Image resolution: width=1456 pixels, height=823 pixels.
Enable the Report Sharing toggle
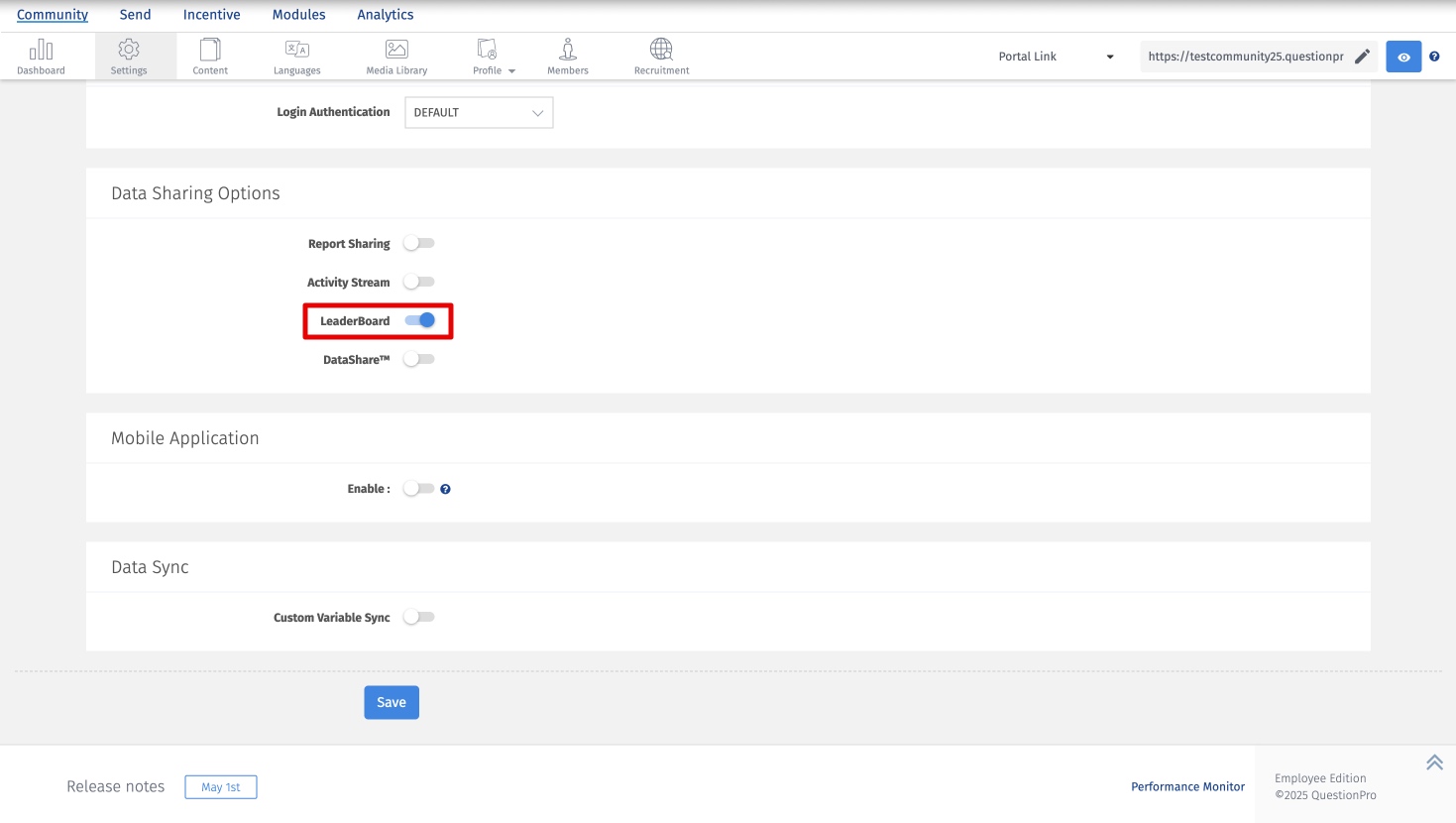419,243
